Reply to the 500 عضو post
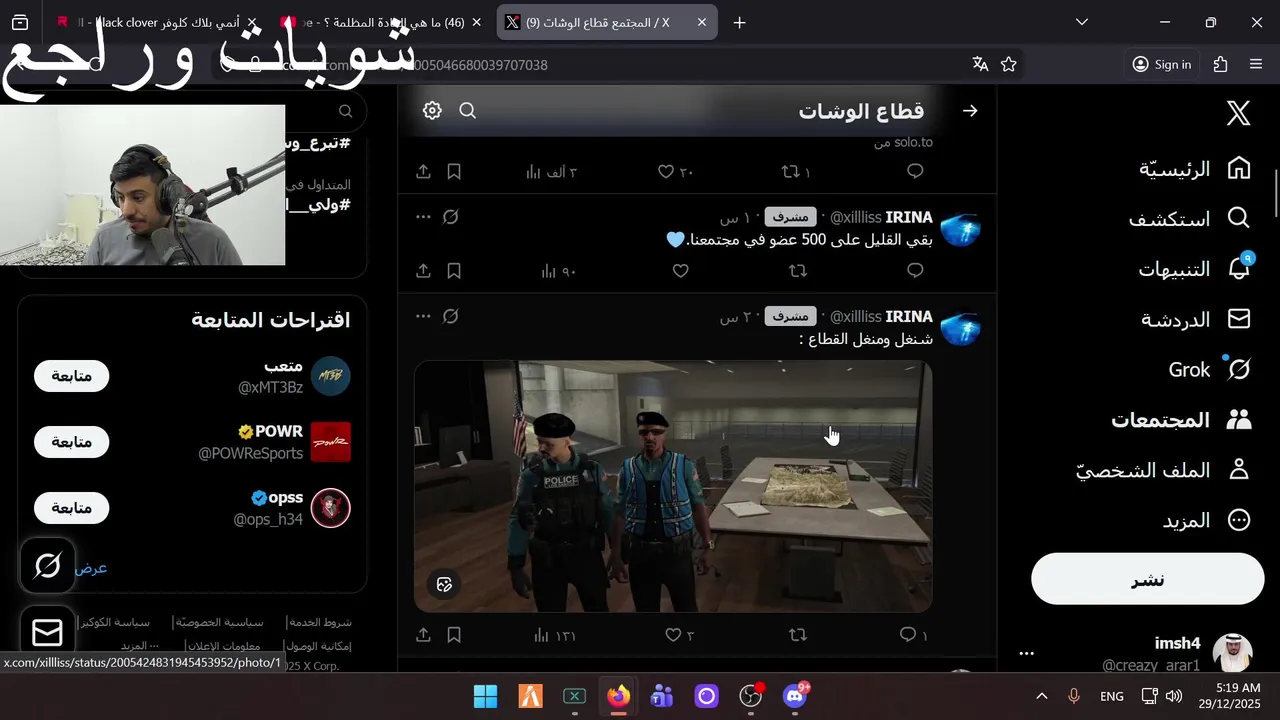The height and width of the screenshot is (720, 1280). point(915,271)
